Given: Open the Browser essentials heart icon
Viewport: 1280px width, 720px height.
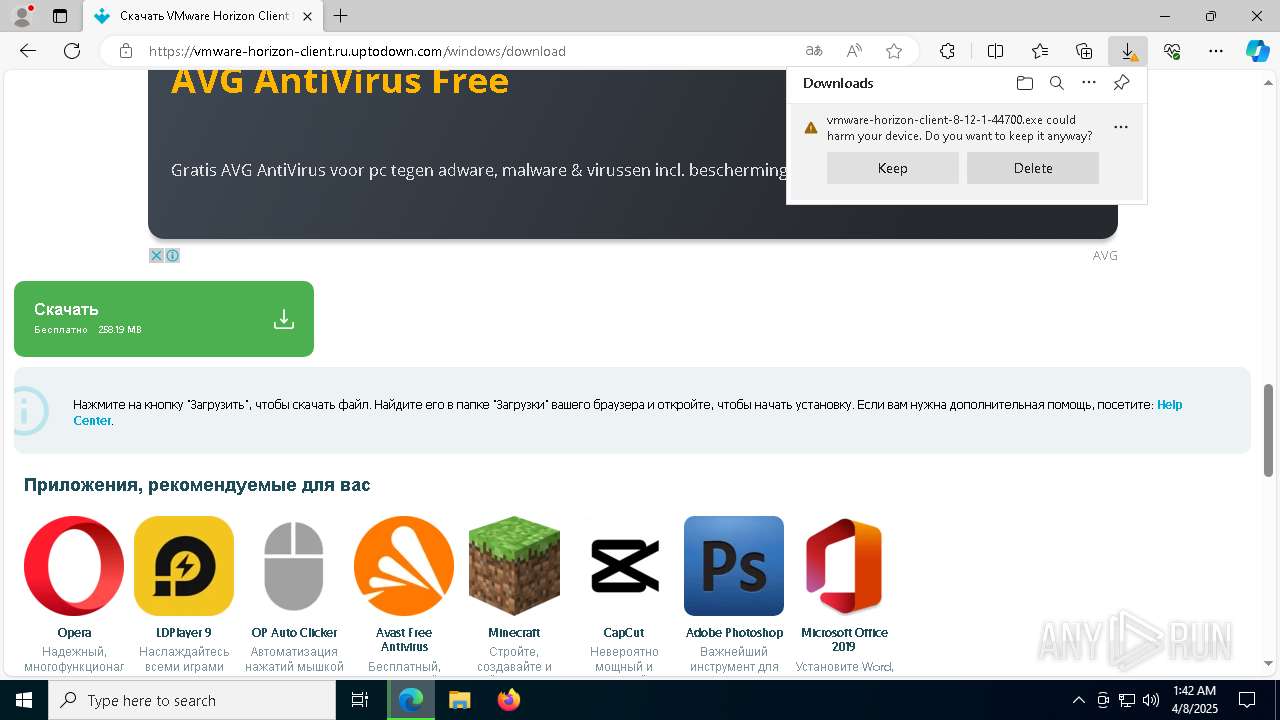Looking at the screenshot, I should coord(1172,51).
